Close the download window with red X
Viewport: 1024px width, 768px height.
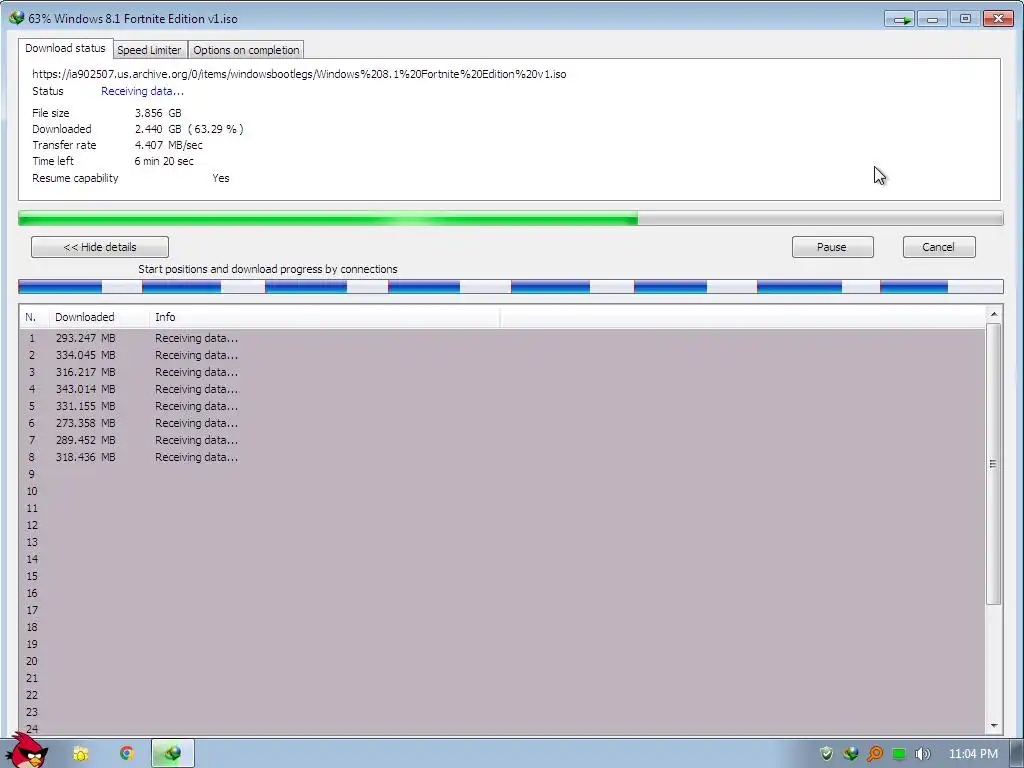click(998, 19)
